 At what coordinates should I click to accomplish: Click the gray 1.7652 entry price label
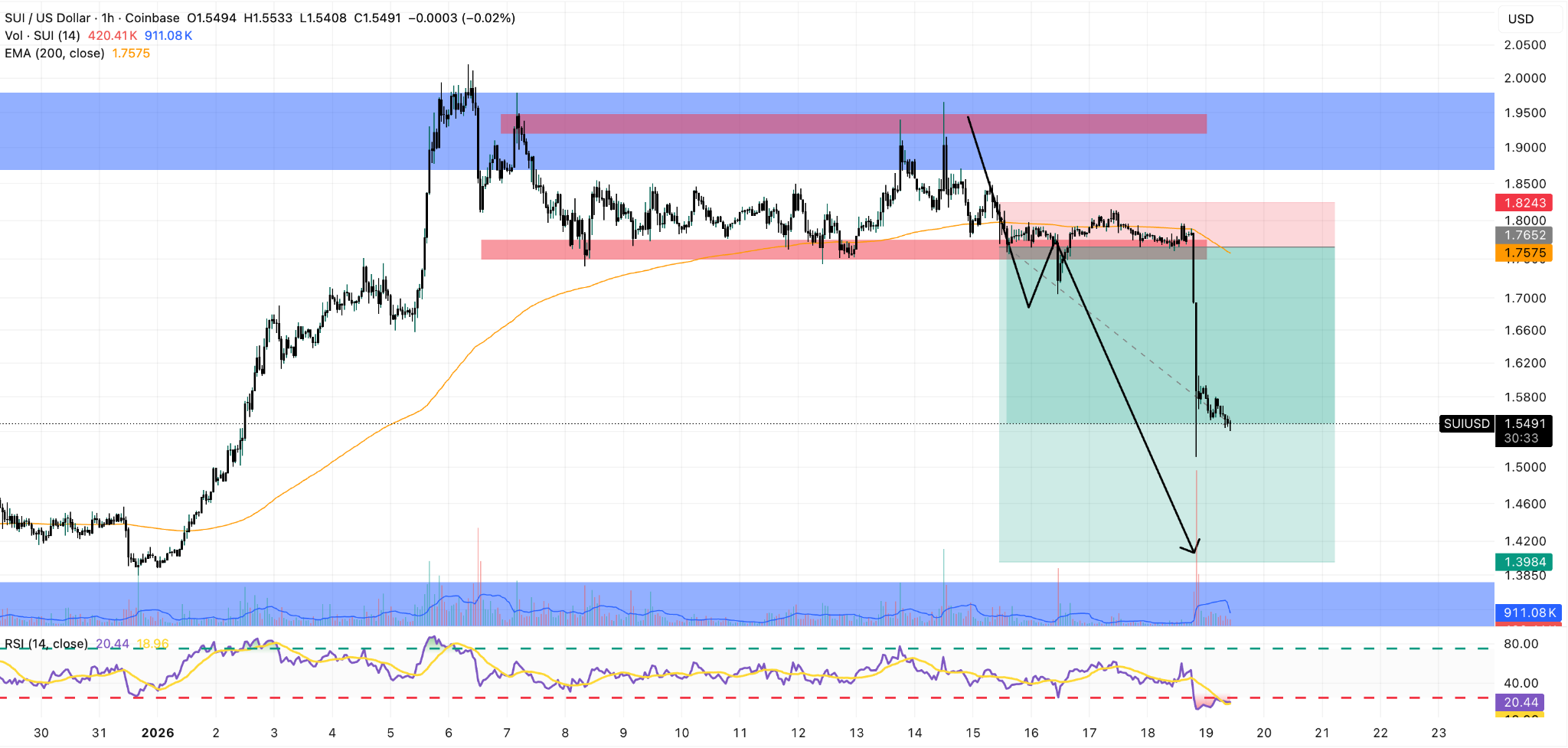tap(1524, 235)
